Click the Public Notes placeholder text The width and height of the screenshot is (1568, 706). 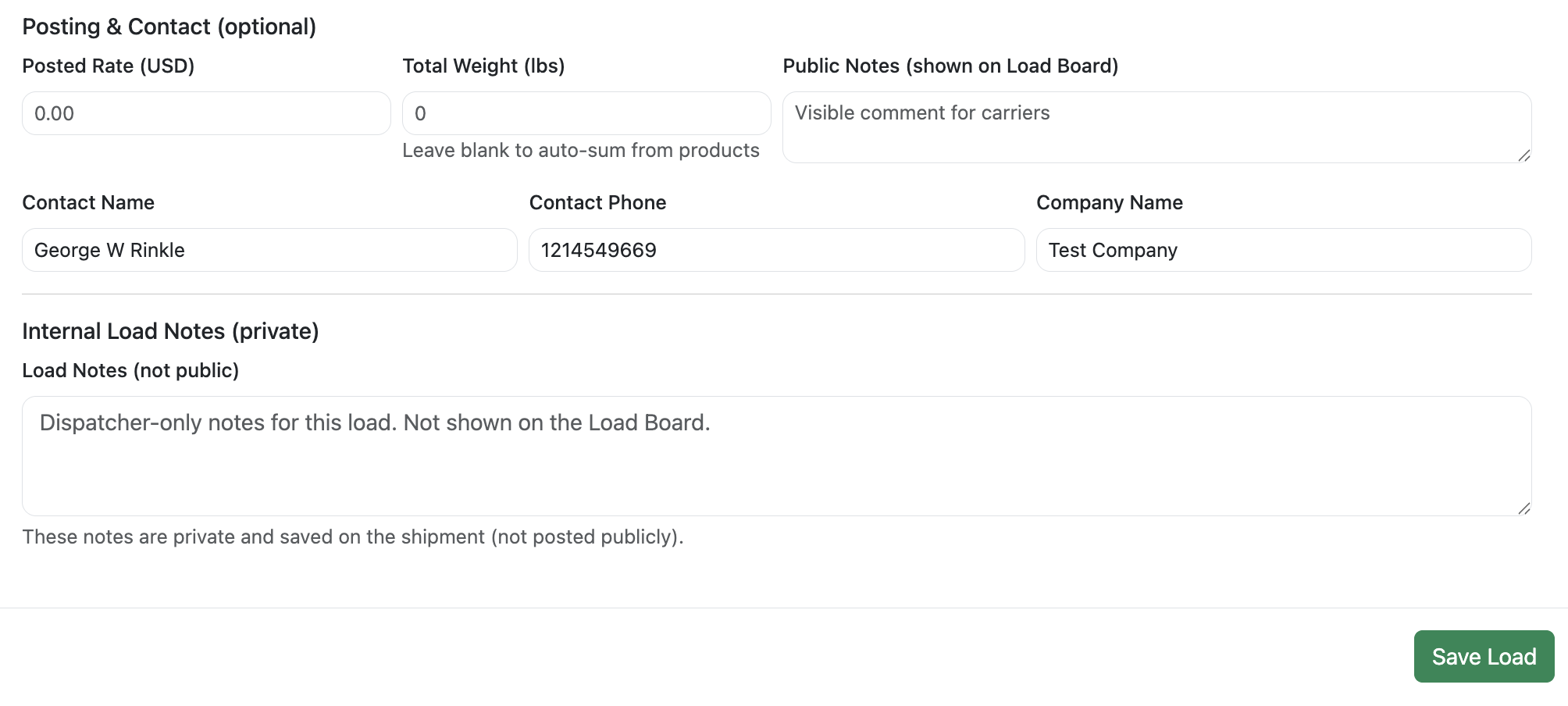pos(921,112)
